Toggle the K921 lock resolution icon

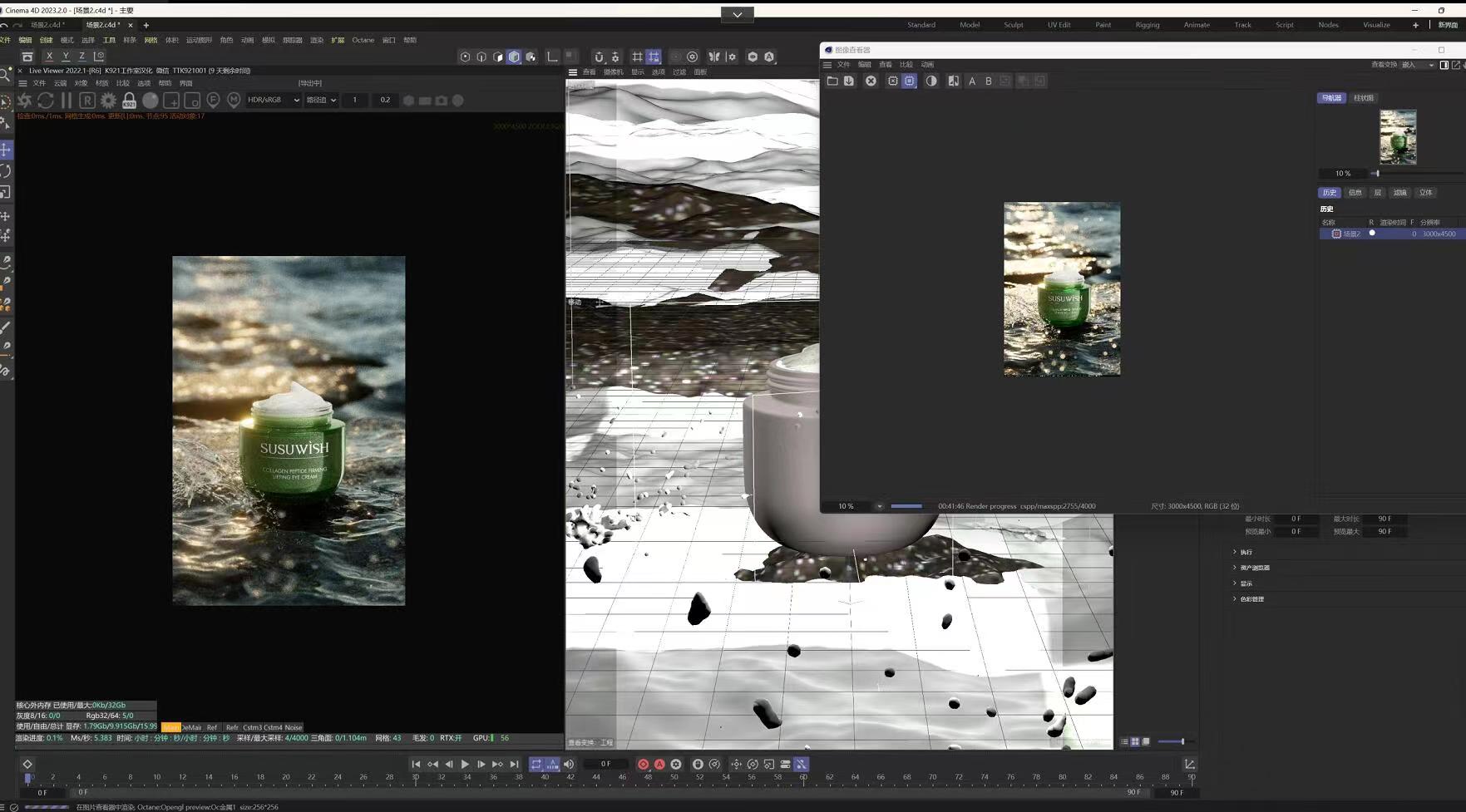coord(129,101)
